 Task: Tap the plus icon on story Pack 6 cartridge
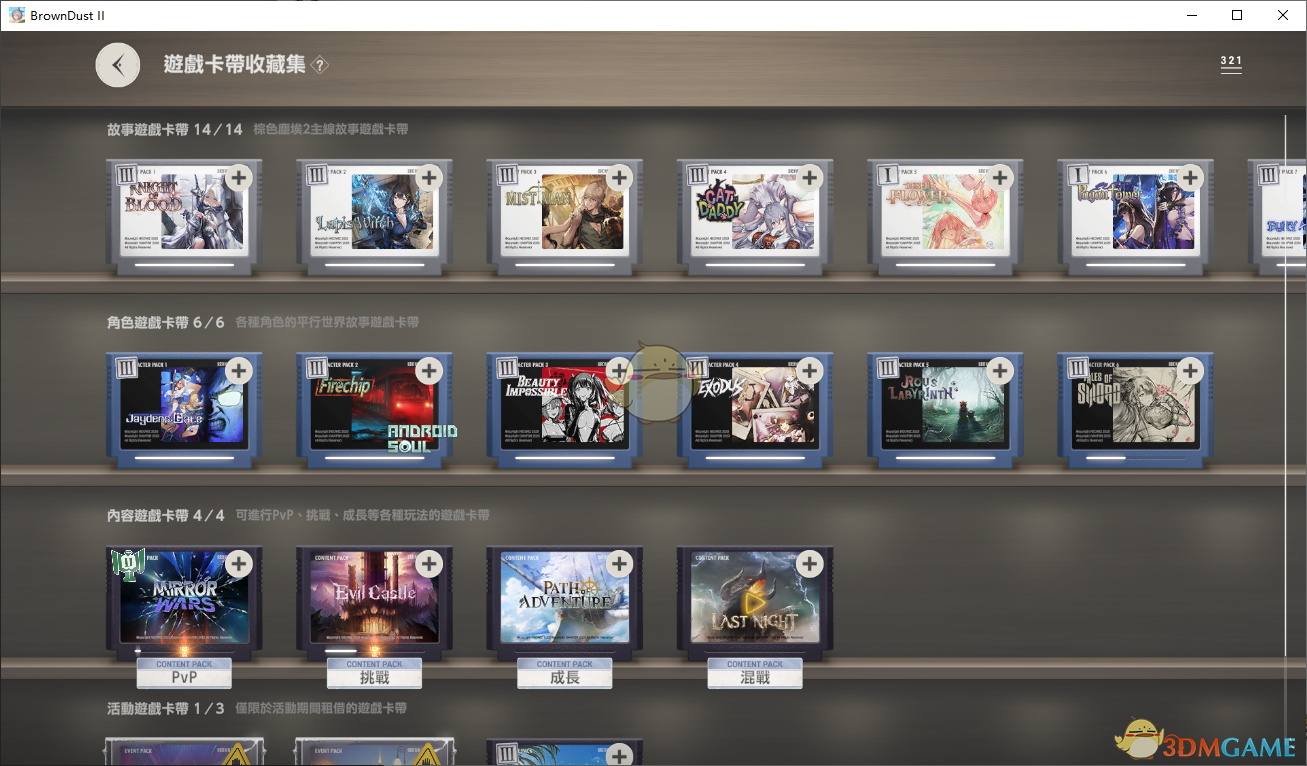tap(1190, 178)
